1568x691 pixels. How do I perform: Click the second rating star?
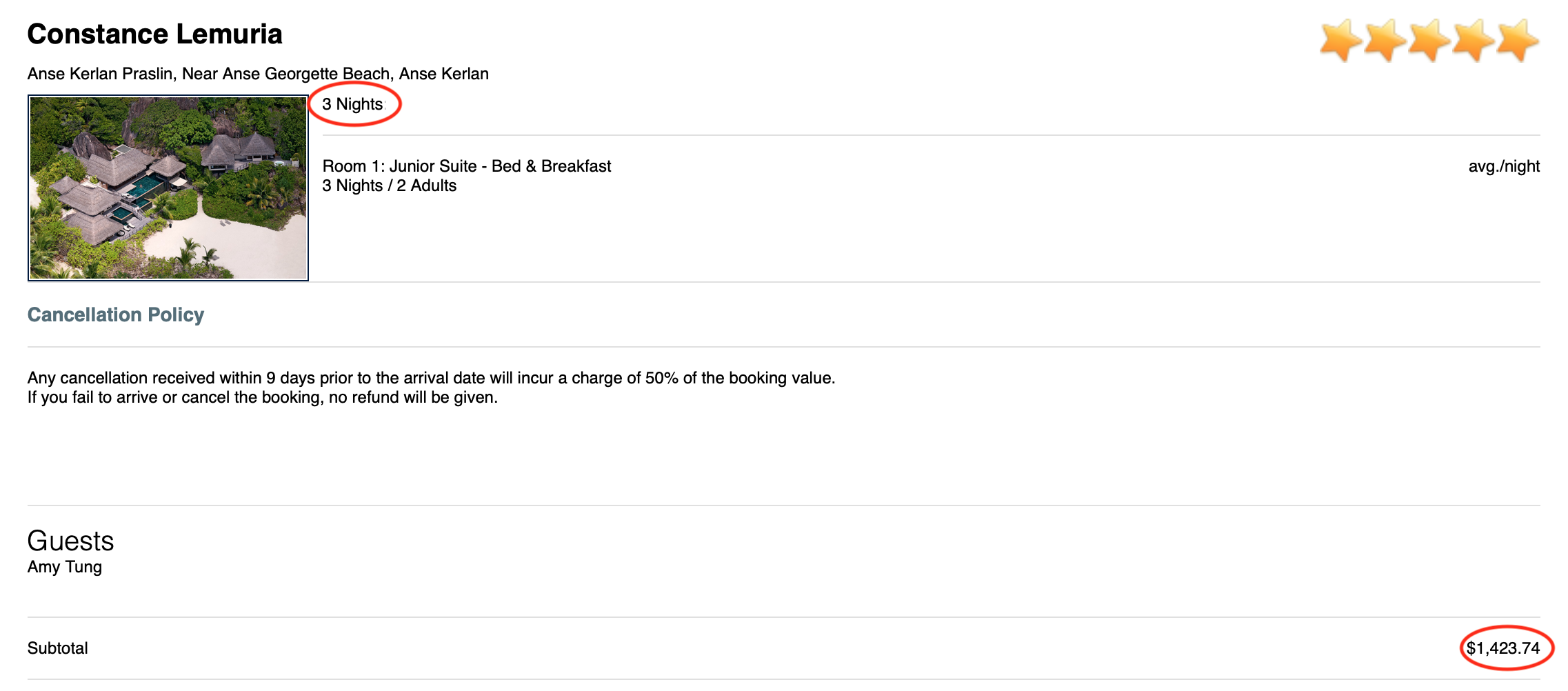point(1385,40)
